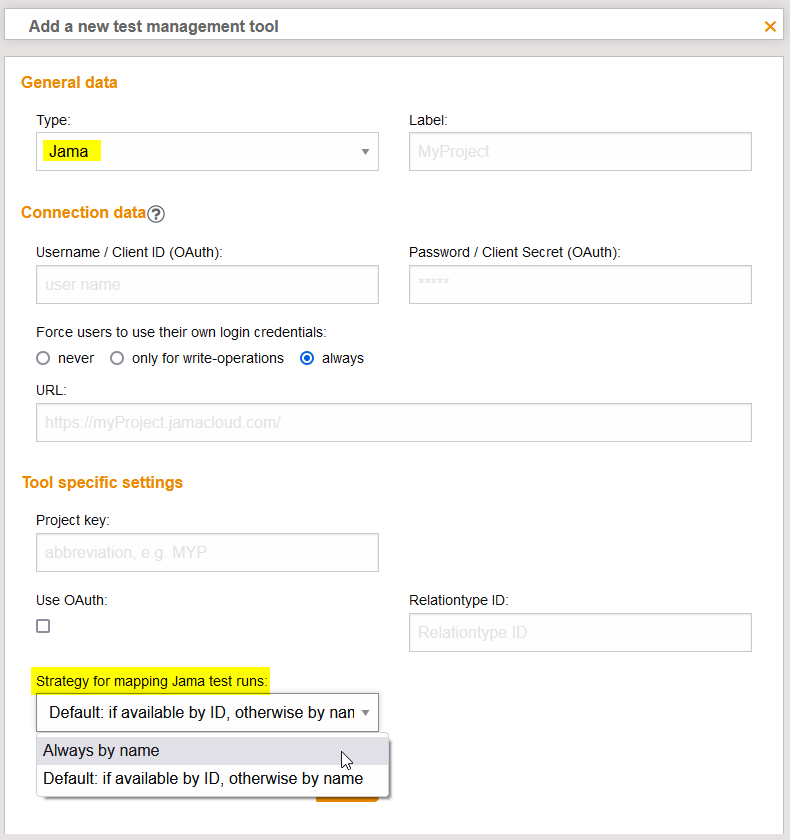
Task: Enable the Use OAuth checkbox
Action: click(x=43, y=626)
